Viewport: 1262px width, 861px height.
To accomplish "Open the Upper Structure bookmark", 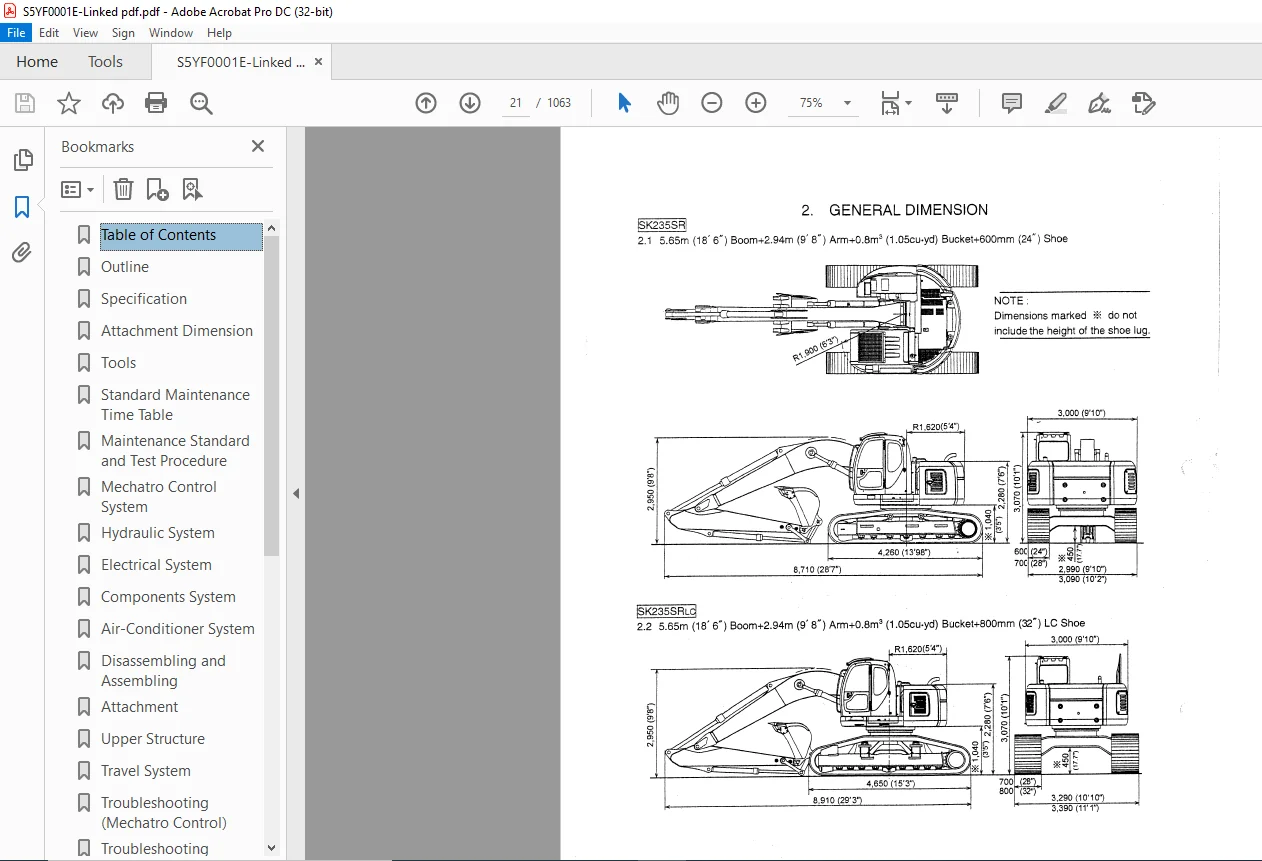I will click(153, 739).
